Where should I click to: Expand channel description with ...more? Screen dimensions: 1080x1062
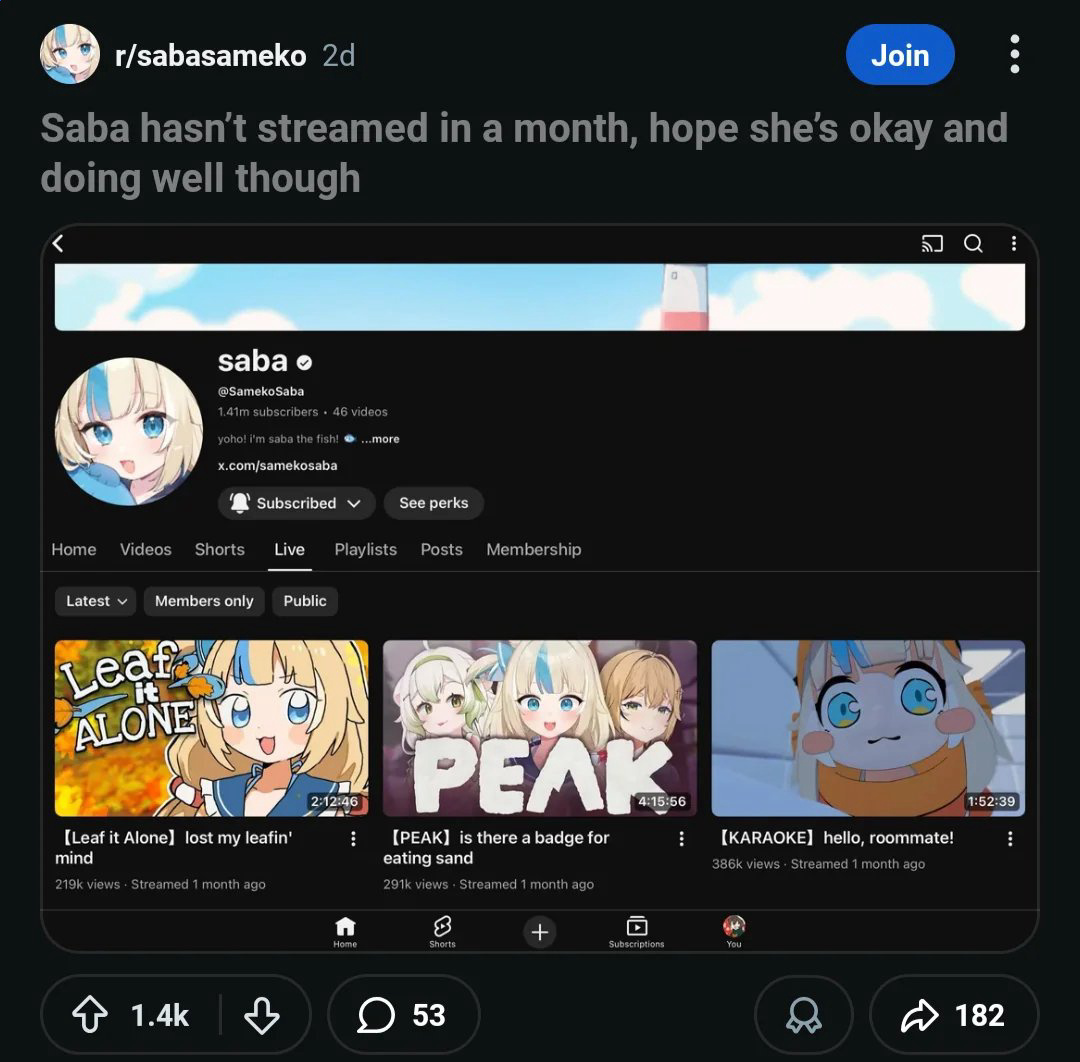tap(380, 439)
